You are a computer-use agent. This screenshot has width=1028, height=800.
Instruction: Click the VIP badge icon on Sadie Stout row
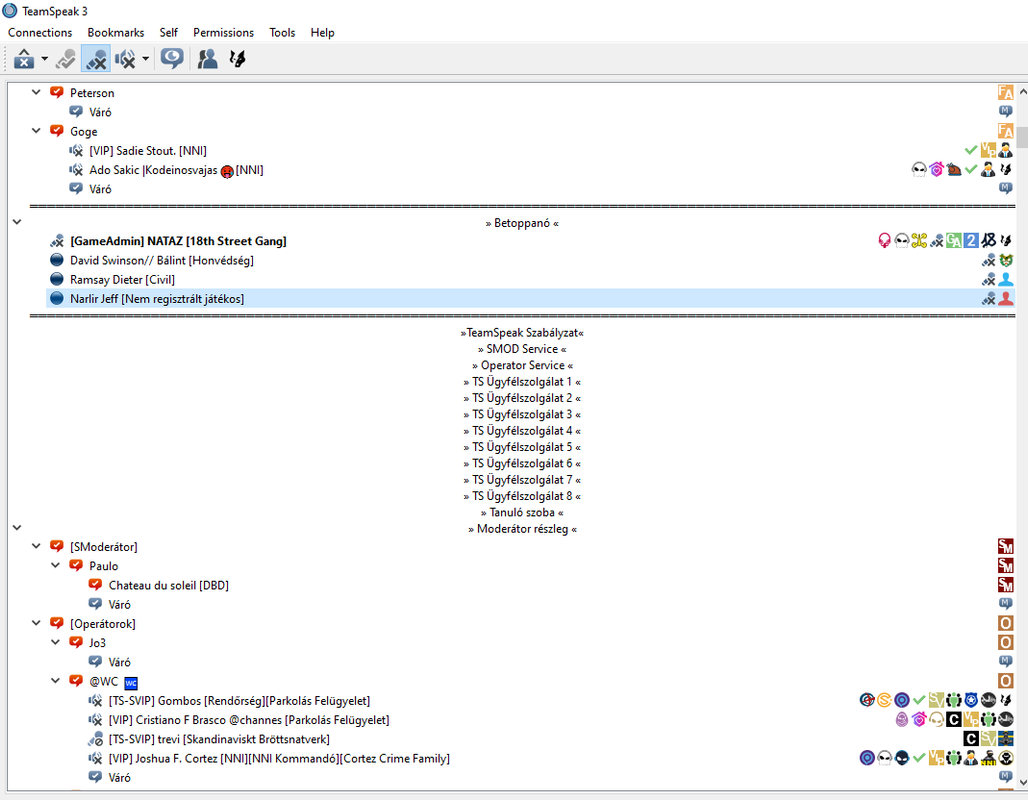pos(988,151)
